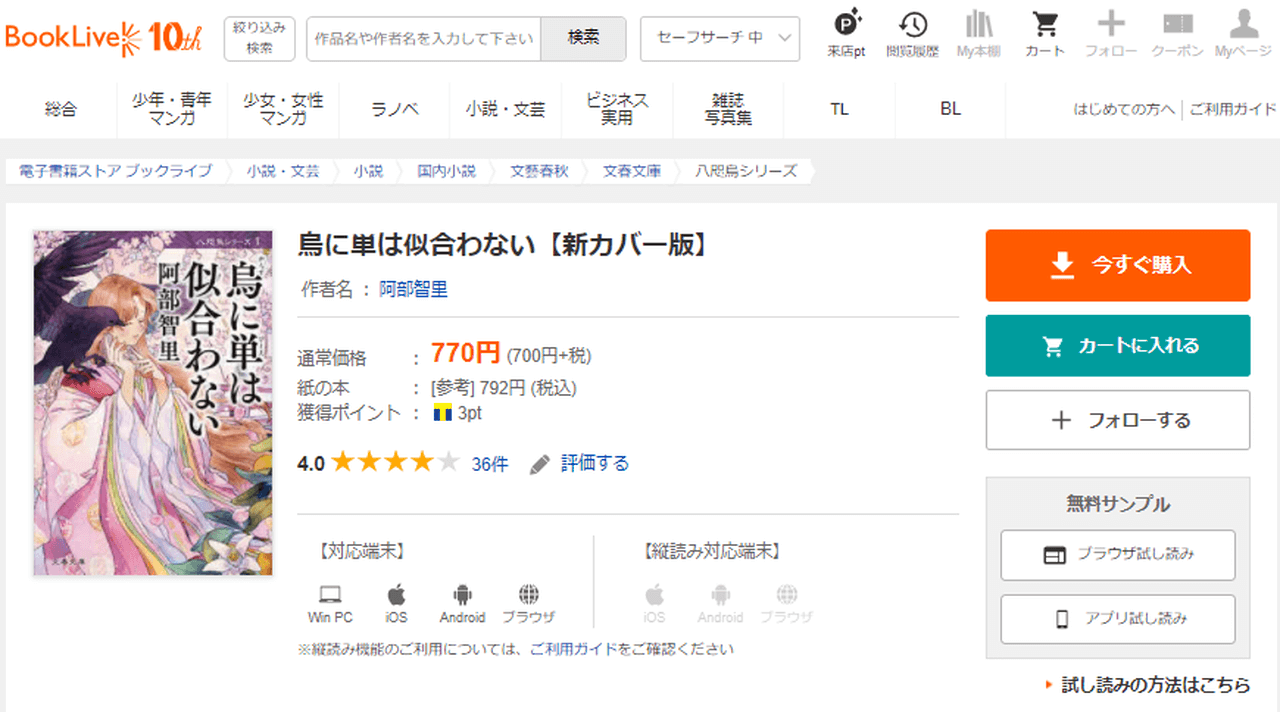Click the 今すぐ購入 buy now button
Viewport: 1280px width, 712px height.
(1117, 265)
